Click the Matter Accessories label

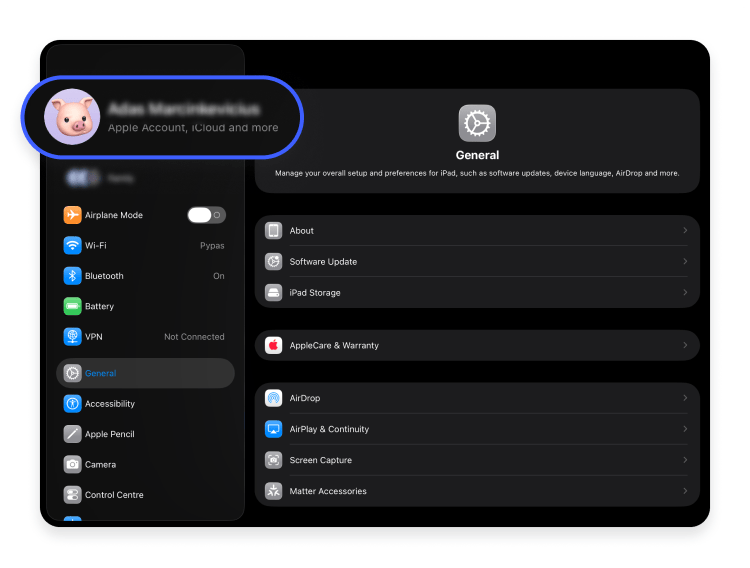pyautogui.click(x=328, y=491)
